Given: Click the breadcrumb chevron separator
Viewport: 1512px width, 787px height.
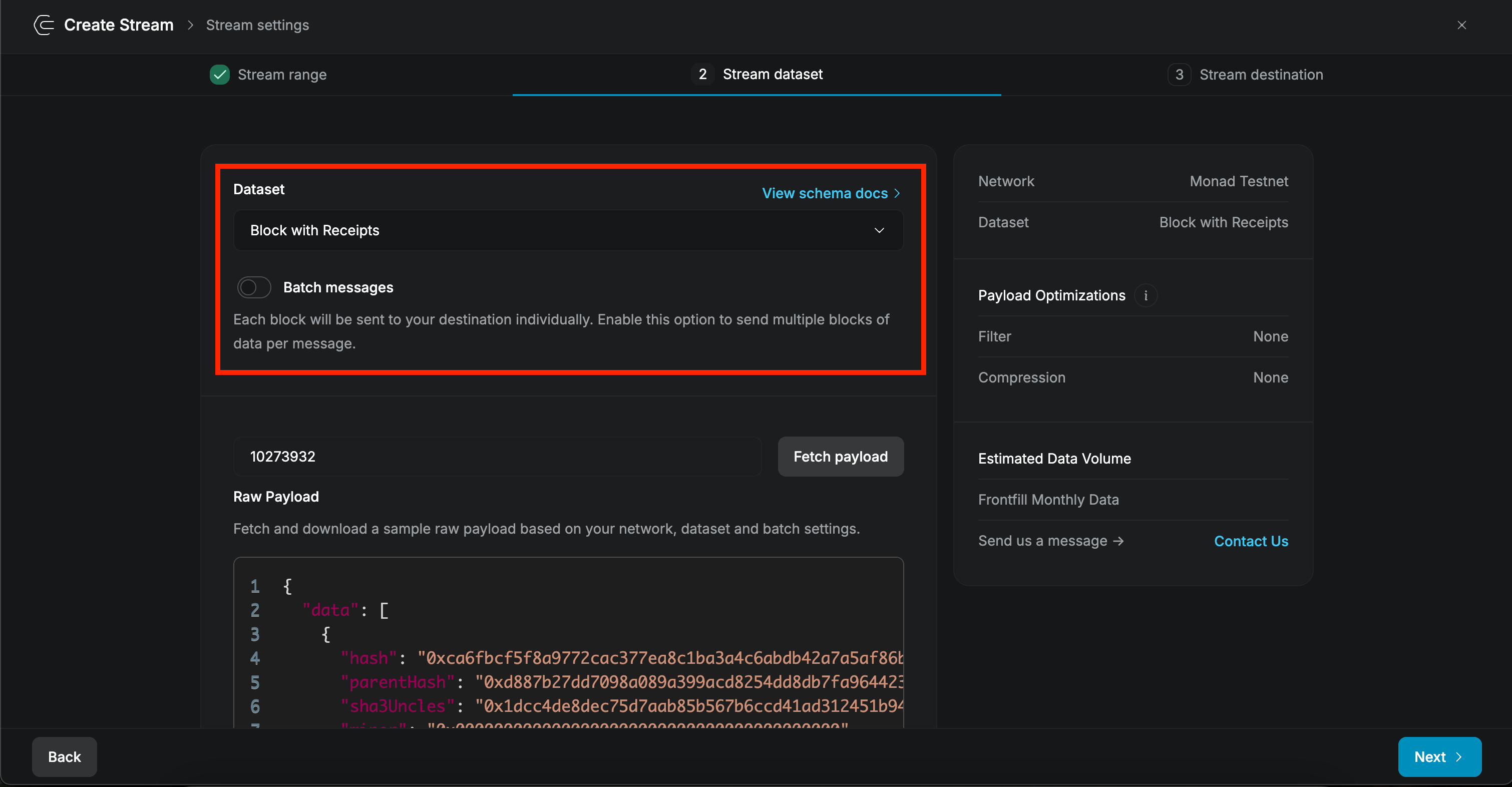Looking at the screenshot, I should (190, 25).
